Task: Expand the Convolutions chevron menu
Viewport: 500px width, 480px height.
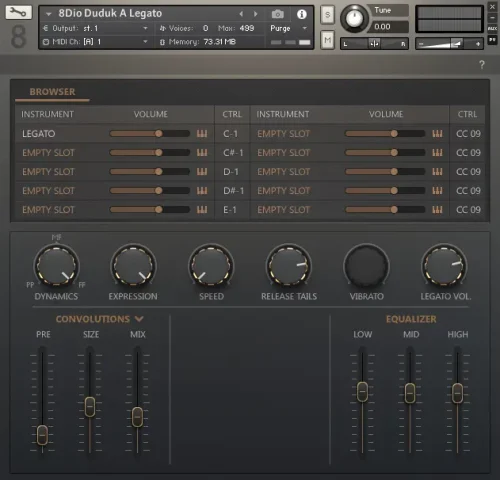Action: (x=139, y=319)
